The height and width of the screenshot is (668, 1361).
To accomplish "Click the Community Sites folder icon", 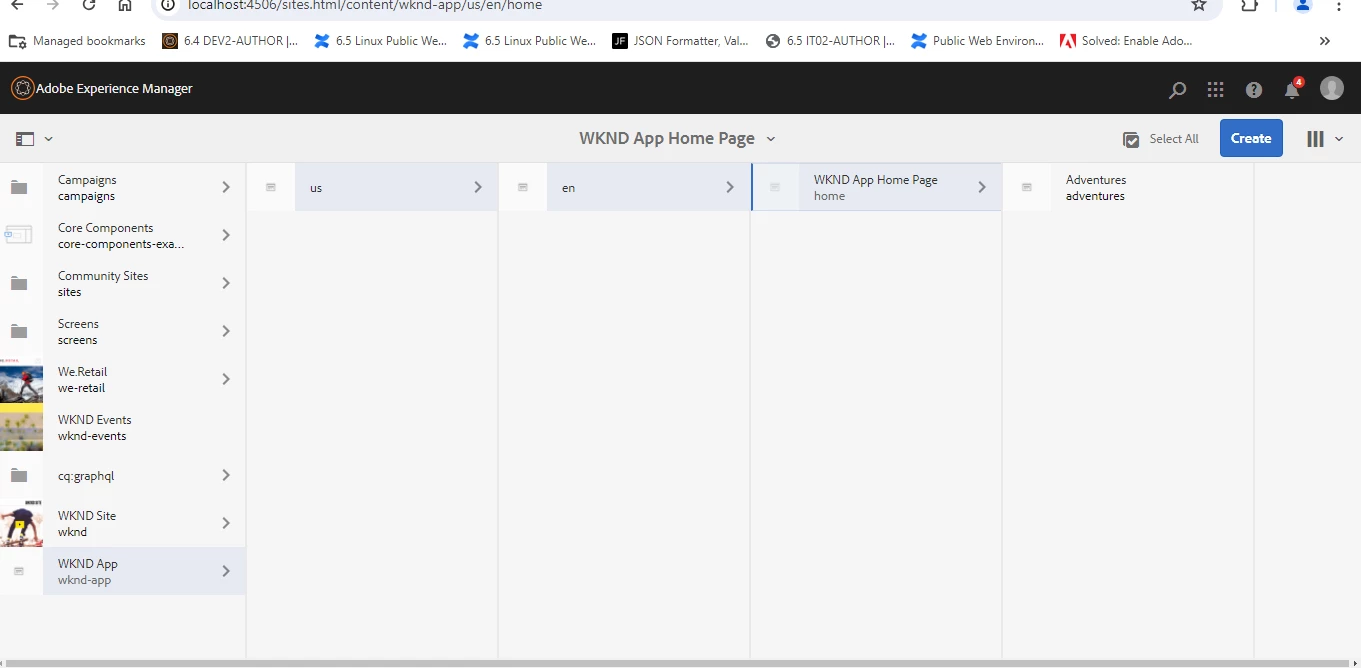I will (19, 283).
